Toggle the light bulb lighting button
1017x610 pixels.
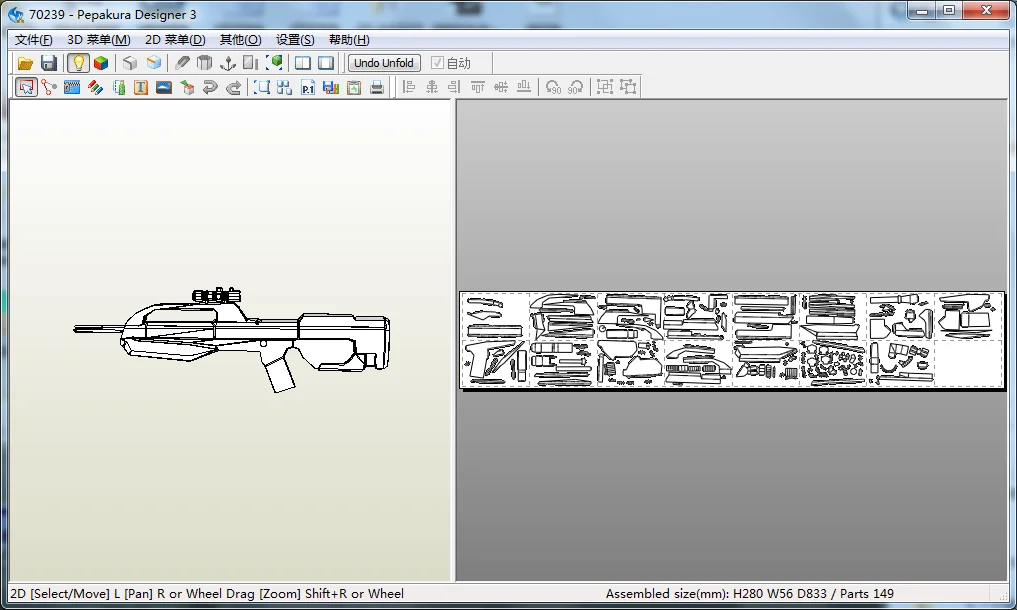pos(78,63)
